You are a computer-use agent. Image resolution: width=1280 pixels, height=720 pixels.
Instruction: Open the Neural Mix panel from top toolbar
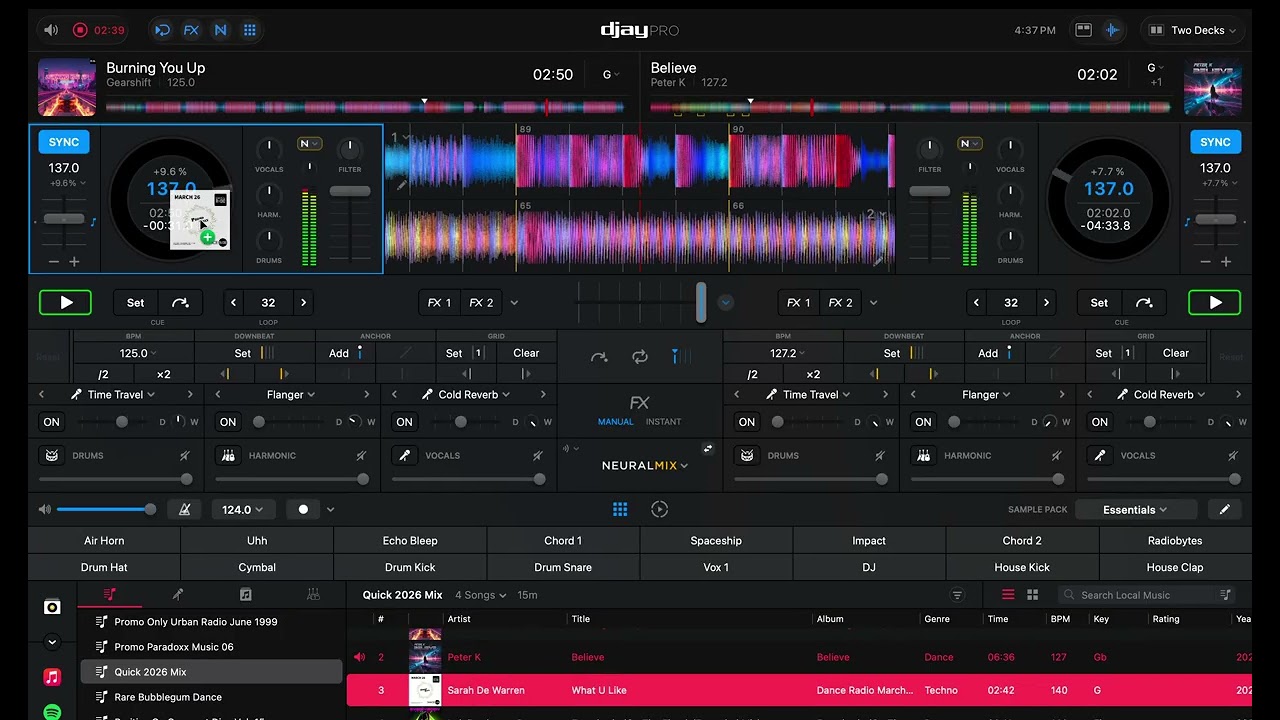[x=220, y=30]
